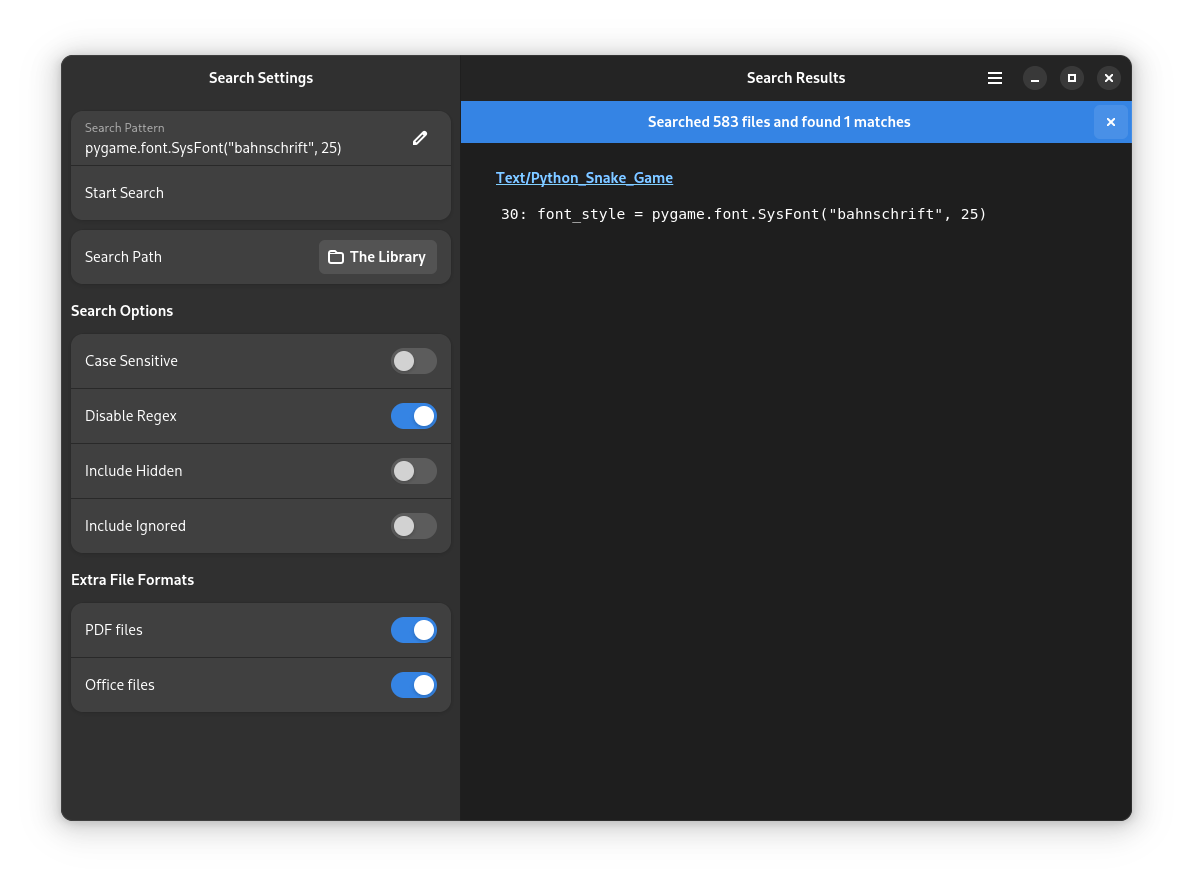Select the matched line 30 in results
Screen dimensions: 1193x888
[744, 213]
